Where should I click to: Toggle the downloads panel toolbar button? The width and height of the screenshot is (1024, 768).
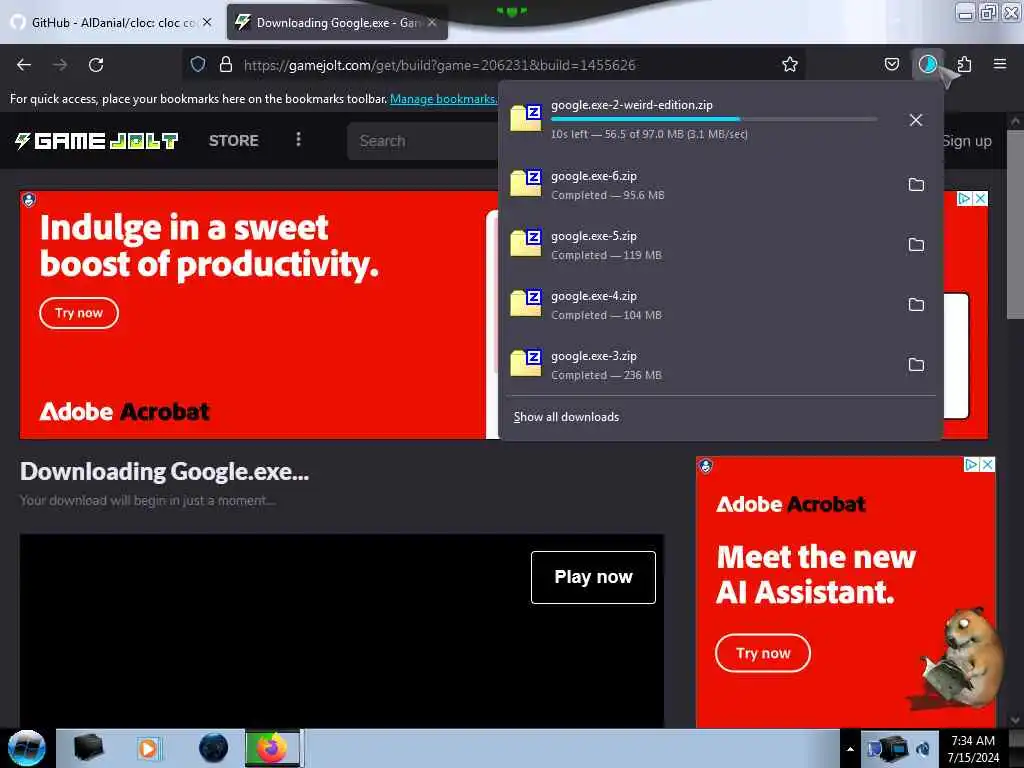tap(927, 64)
